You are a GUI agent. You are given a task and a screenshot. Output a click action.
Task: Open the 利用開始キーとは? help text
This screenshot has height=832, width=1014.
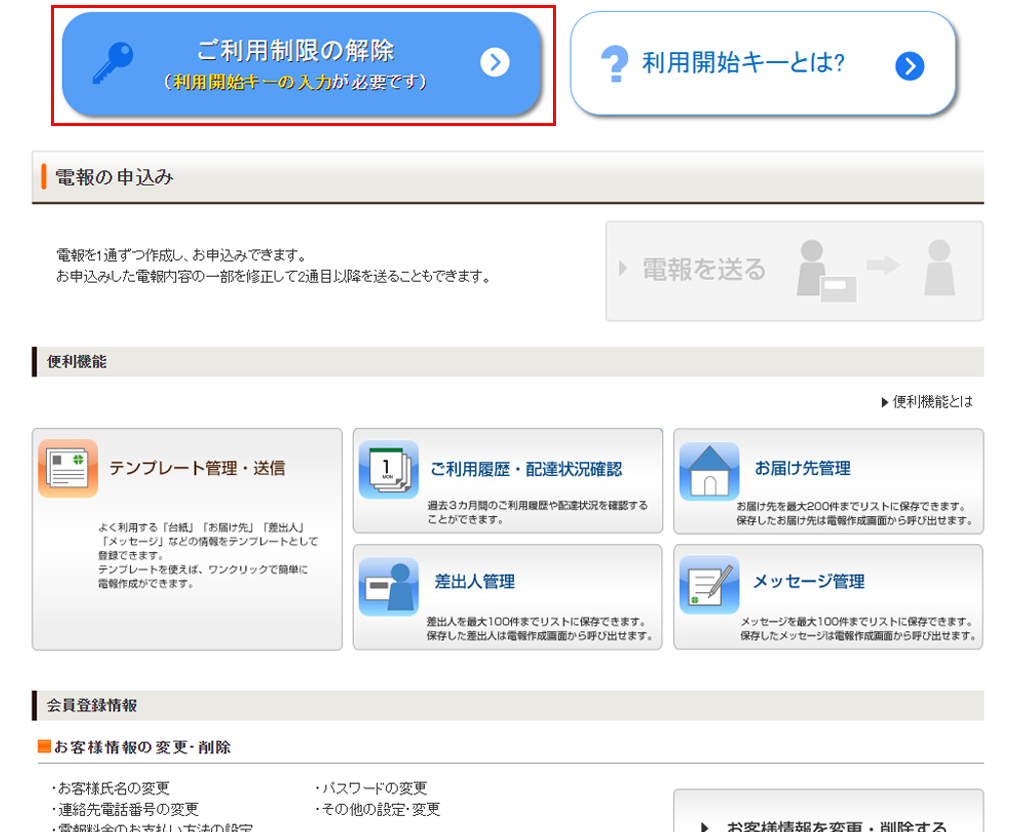coord(743,64)
